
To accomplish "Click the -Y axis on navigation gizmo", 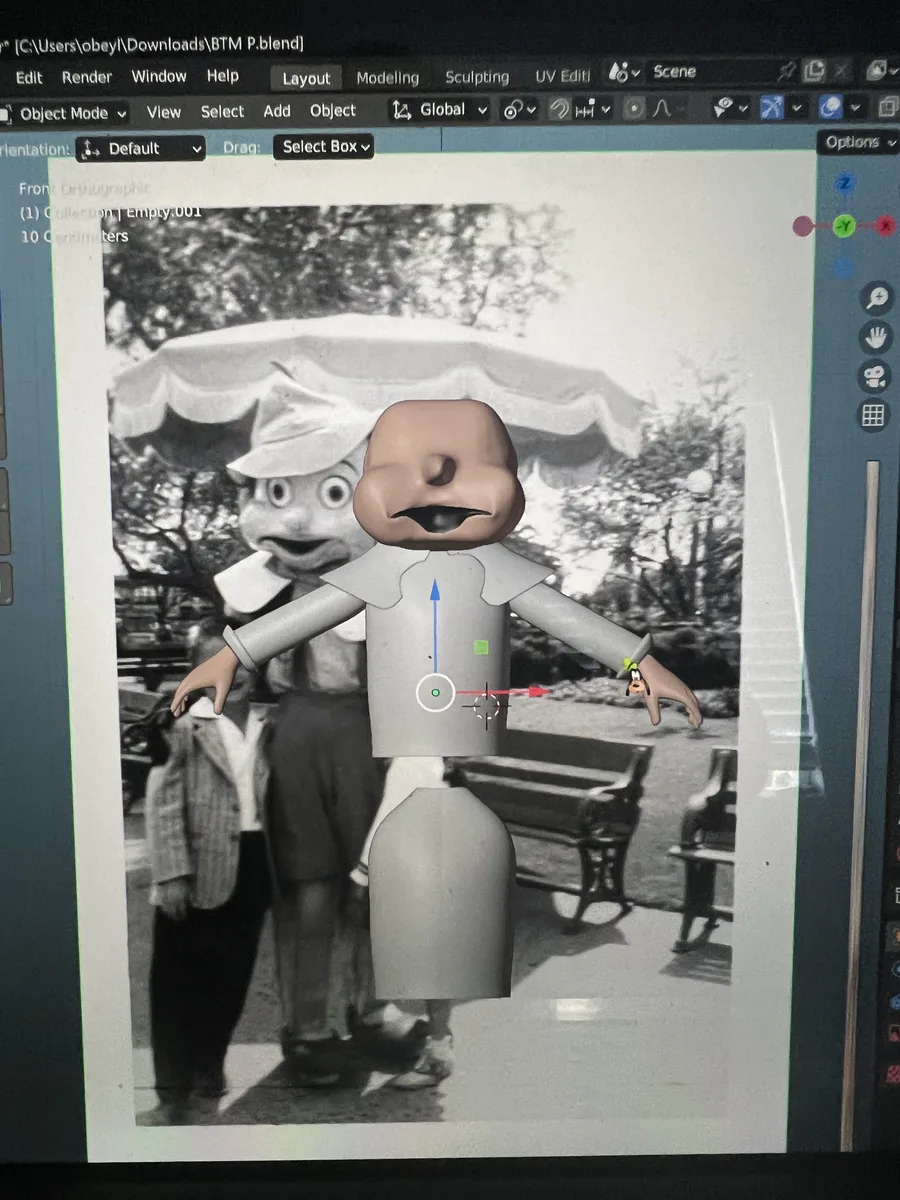I will tap(845, 226).
